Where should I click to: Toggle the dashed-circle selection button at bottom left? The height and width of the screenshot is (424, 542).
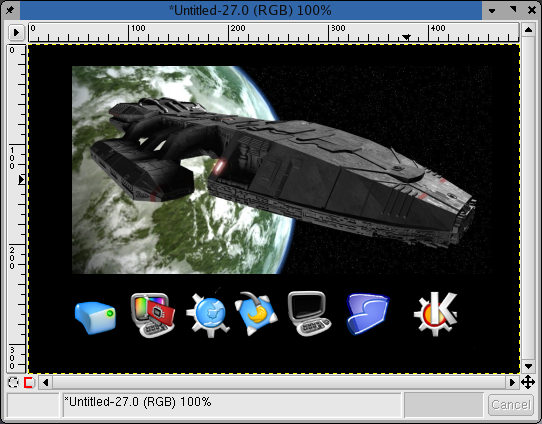[x=13, y=383]
